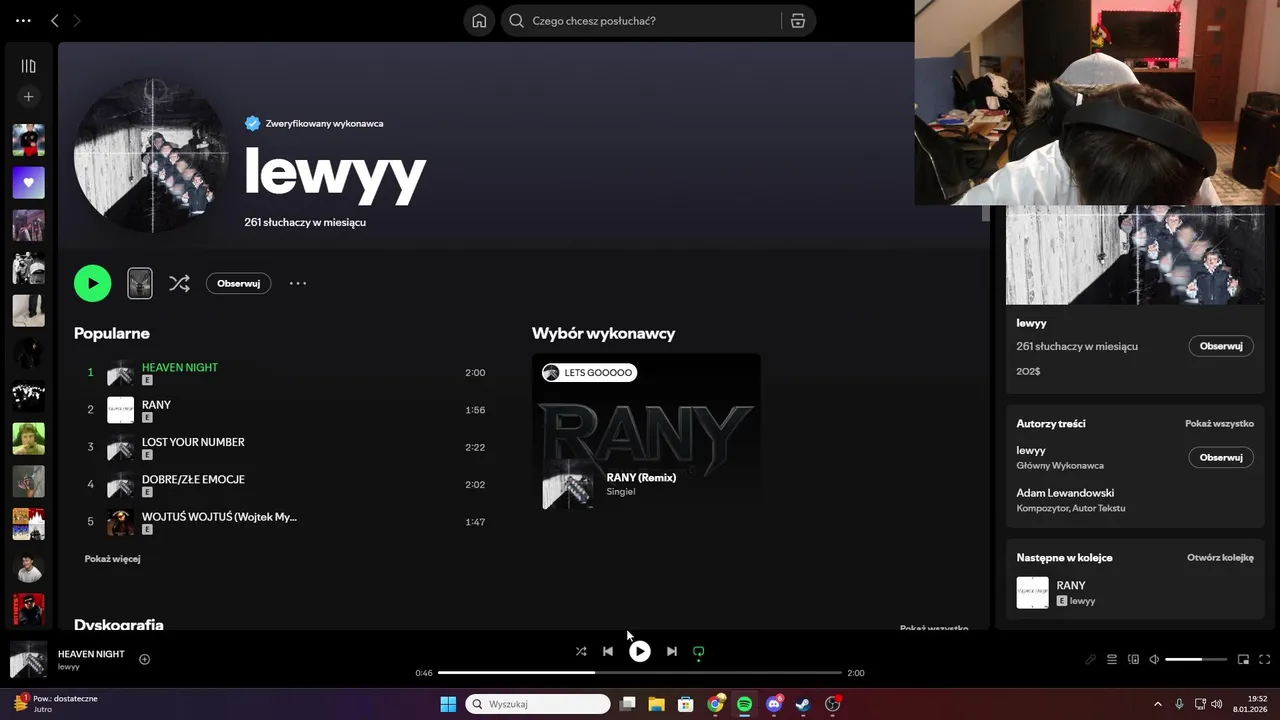Open system volume tray icon
Screen dimensions: 1280x720
pos(1217,704)
